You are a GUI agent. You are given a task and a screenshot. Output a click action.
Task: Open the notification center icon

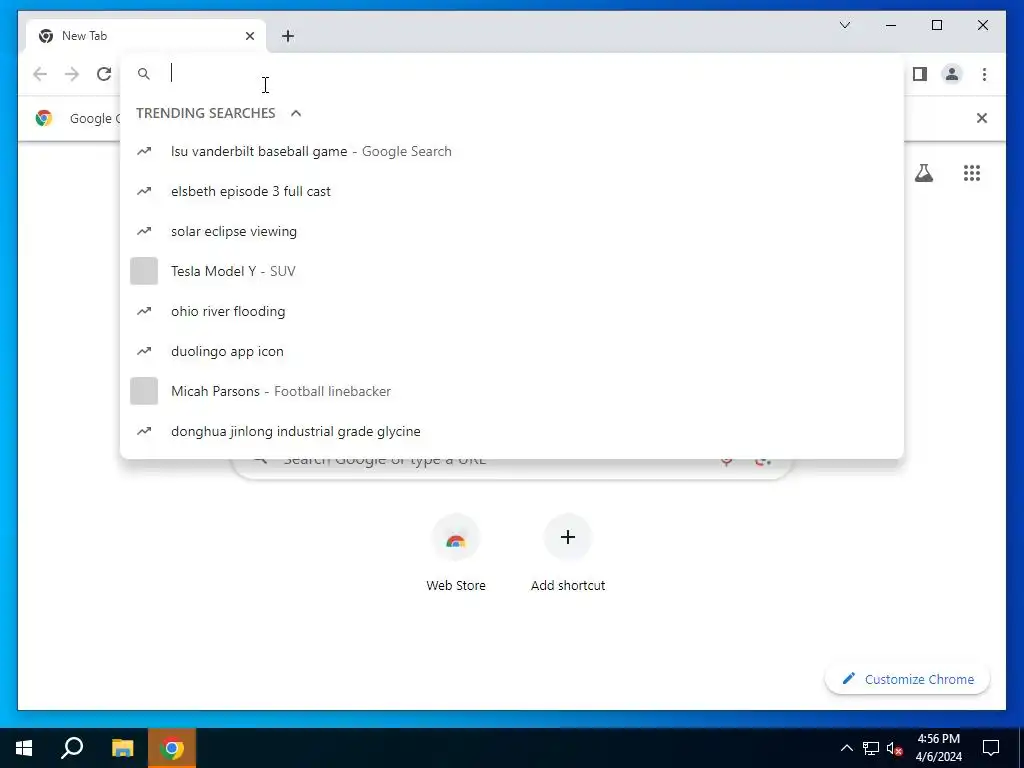991,748
